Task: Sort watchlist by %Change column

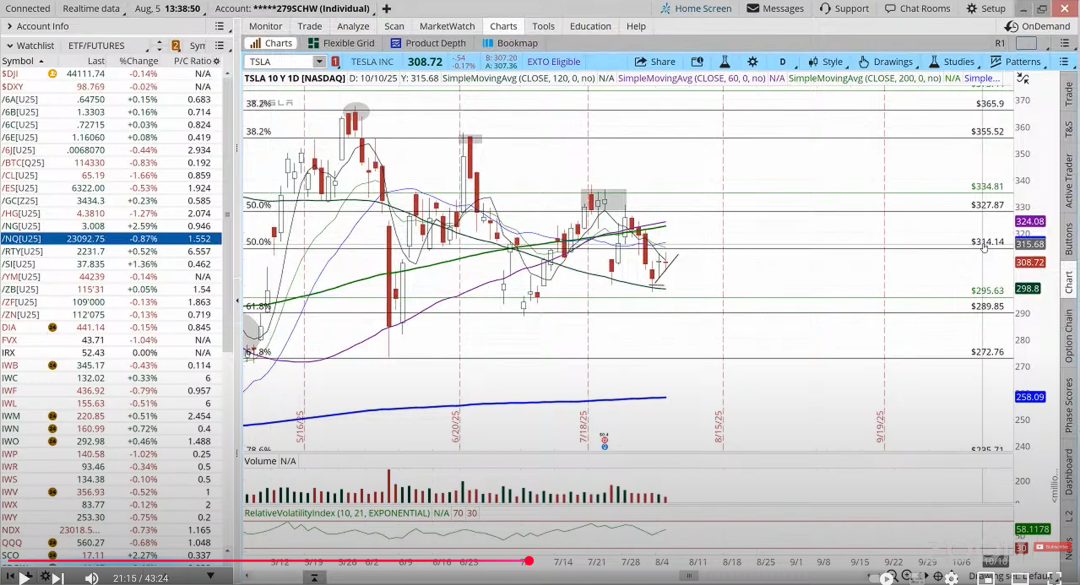Action: [x=138, y=61]
